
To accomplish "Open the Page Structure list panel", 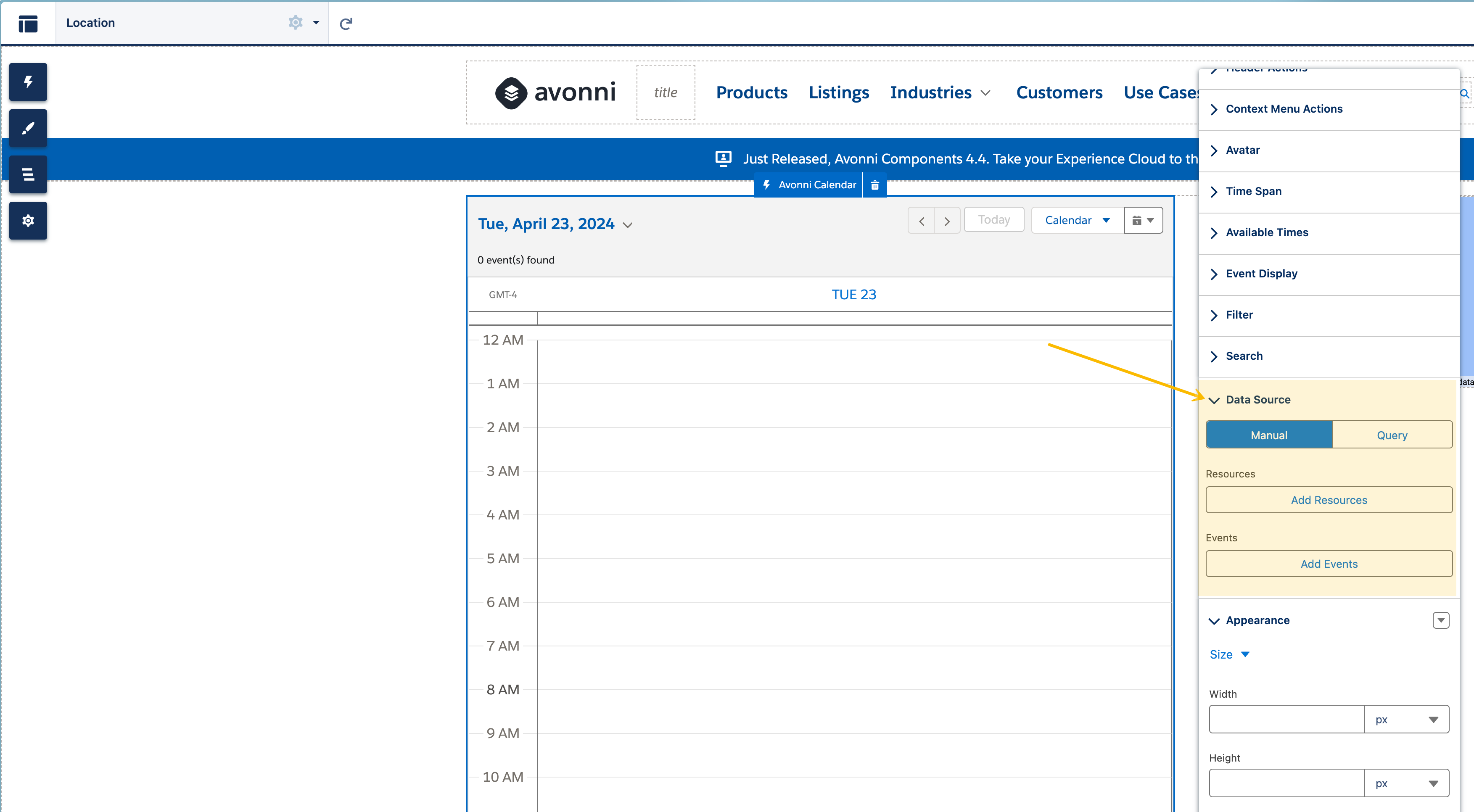I will [27, 174].
